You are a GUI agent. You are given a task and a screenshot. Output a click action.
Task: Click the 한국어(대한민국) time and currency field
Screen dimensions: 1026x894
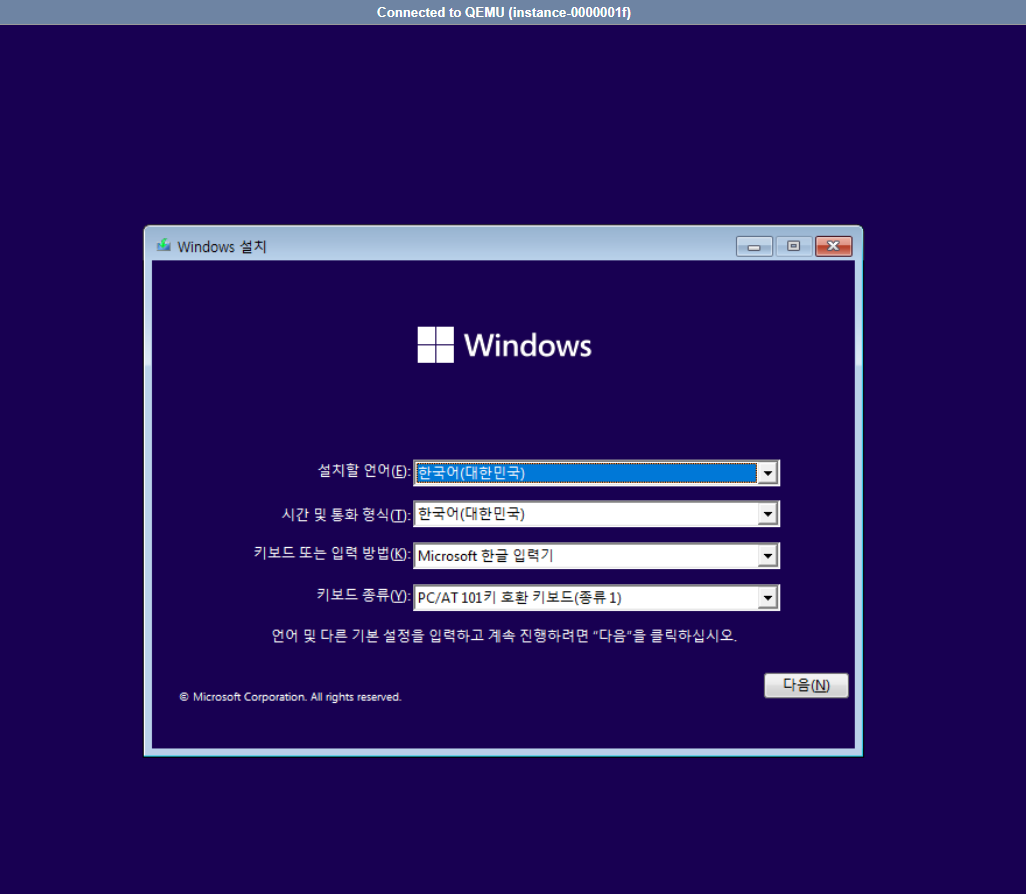[585, 514]
